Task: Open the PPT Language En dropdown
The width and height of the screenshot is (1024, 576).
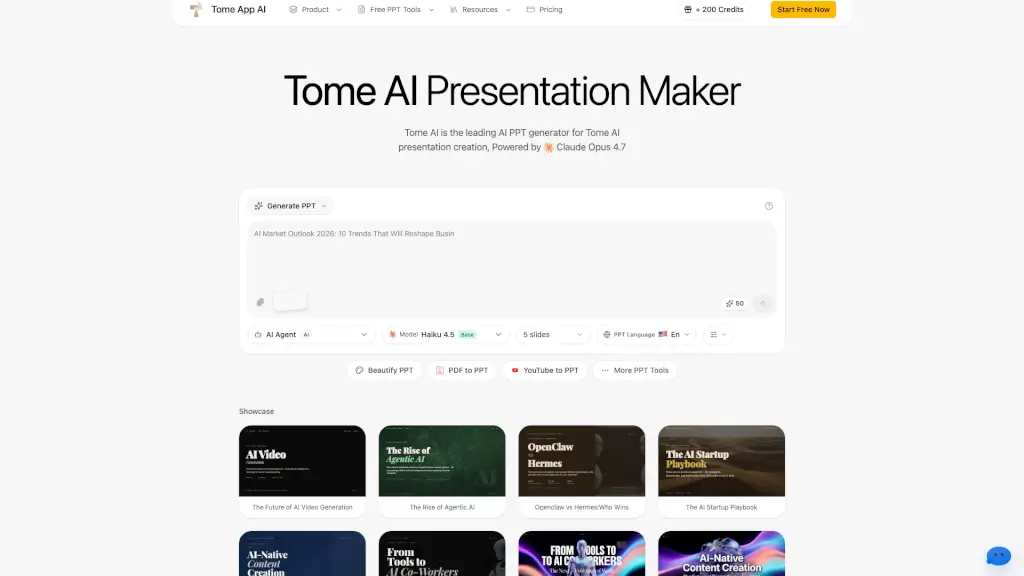Action: (646, 334)
